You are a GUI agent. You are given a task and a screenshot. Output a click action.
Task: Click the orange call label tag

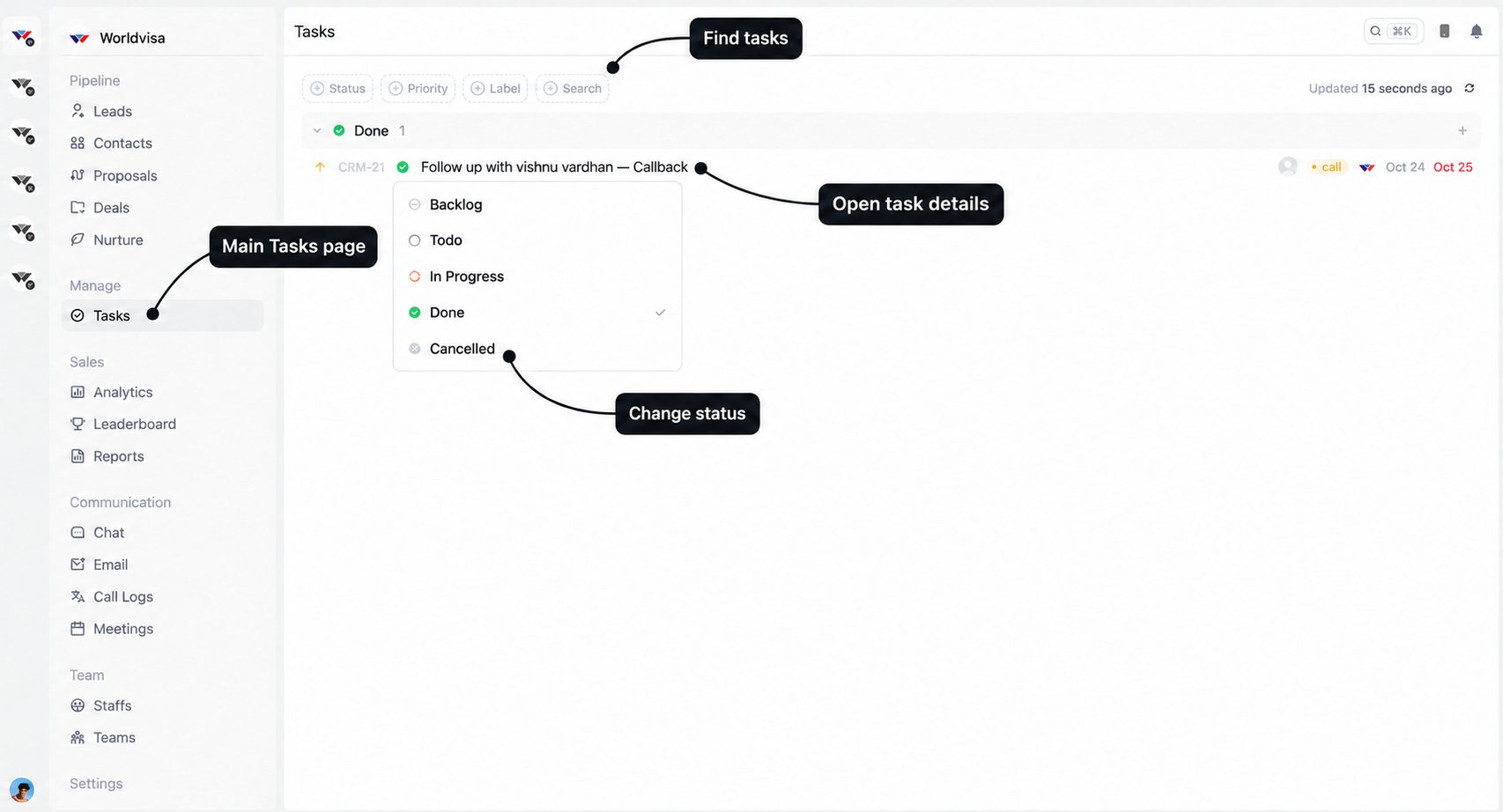(x=1327, y=167)
